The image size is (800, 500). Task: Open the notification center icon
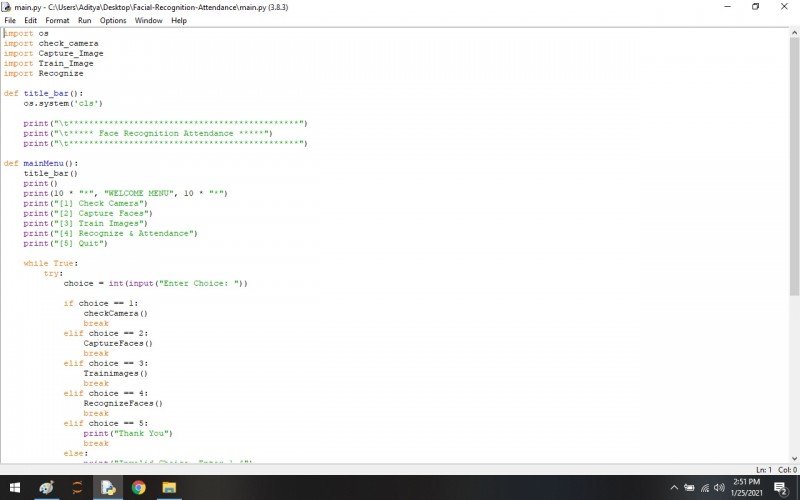click(781, 488)
